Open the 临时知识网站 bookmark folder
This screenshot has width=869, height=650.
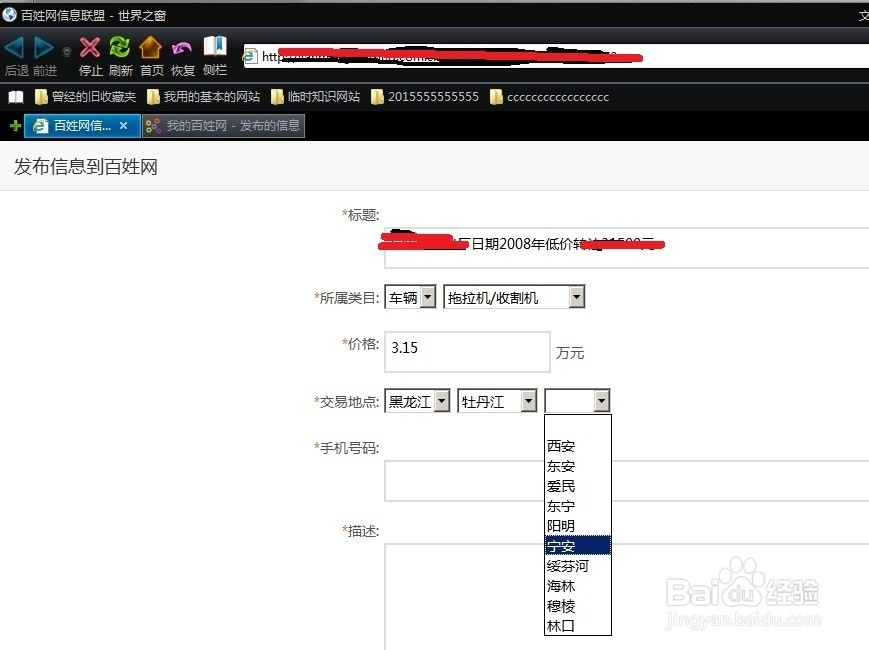(x=315, y=97)
